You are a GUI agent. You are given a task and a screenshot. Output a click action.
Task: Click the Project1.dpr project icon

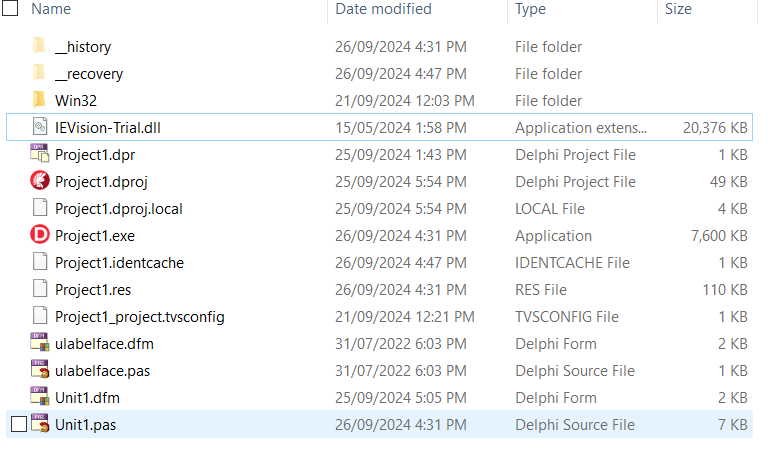[40, 153]
